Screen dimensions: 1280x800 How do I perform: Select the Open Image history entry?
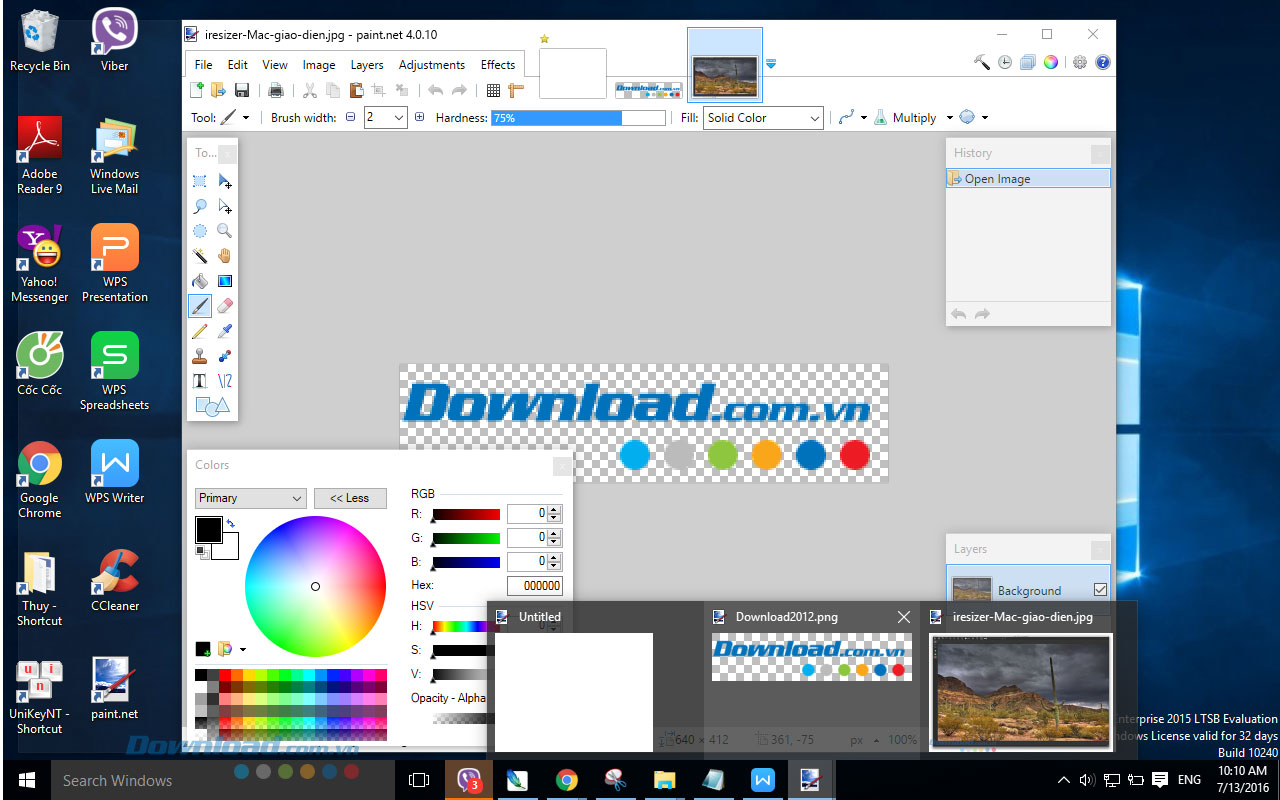point(1028,179)
